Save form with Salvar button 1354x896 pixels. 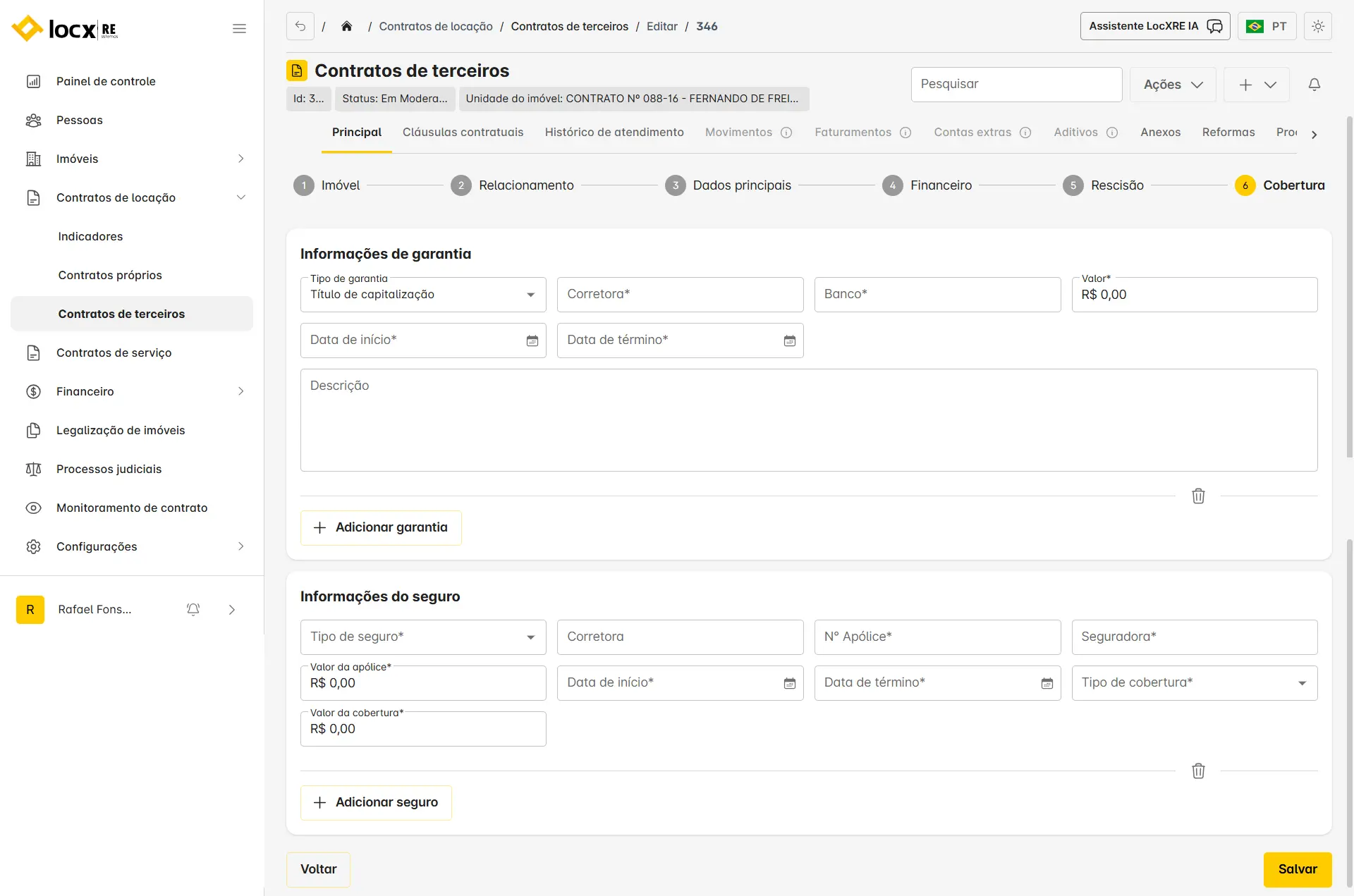(x=1298, y=870)
